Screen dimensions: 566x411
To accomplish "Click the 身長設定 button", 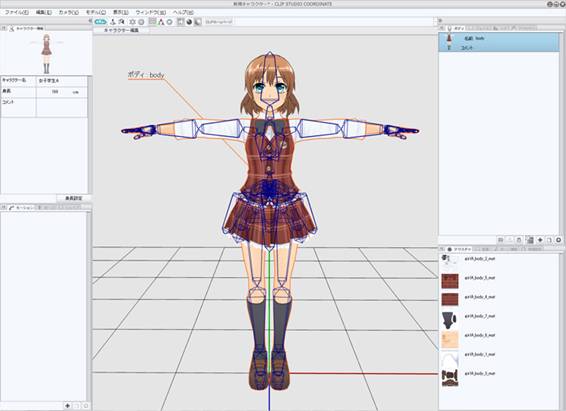I will [74, 198].
